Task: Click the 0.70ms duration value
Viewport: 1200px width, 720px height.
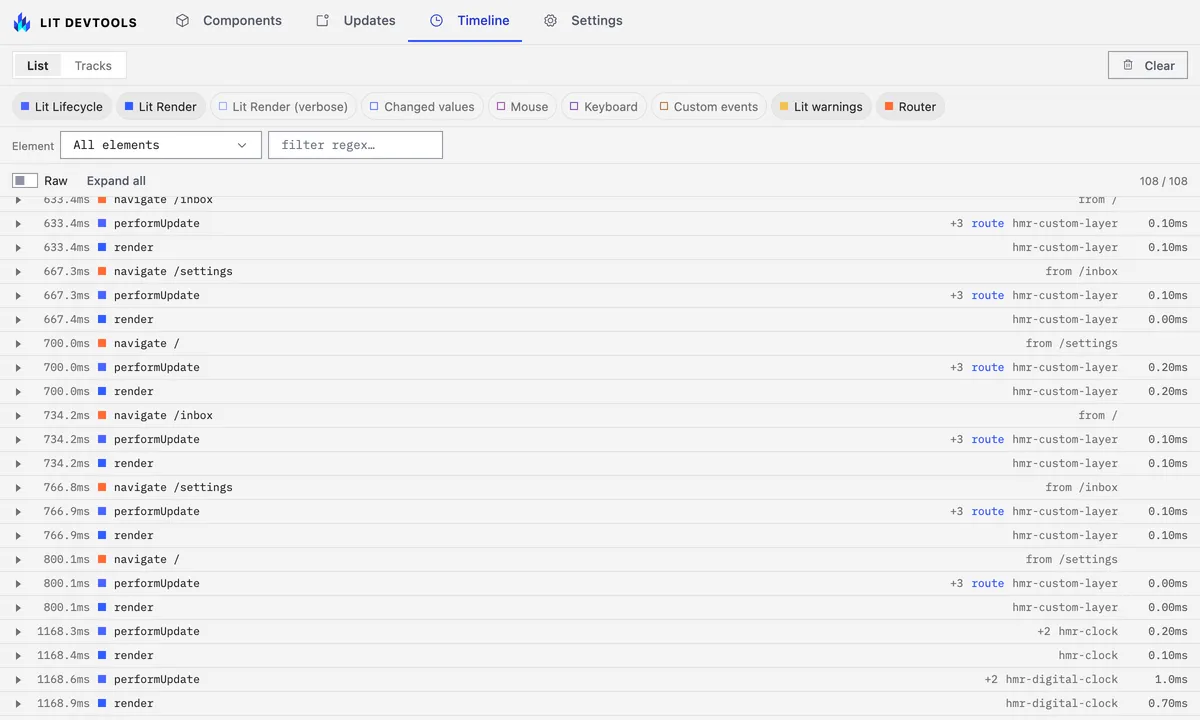Action: pos(1168,703)
